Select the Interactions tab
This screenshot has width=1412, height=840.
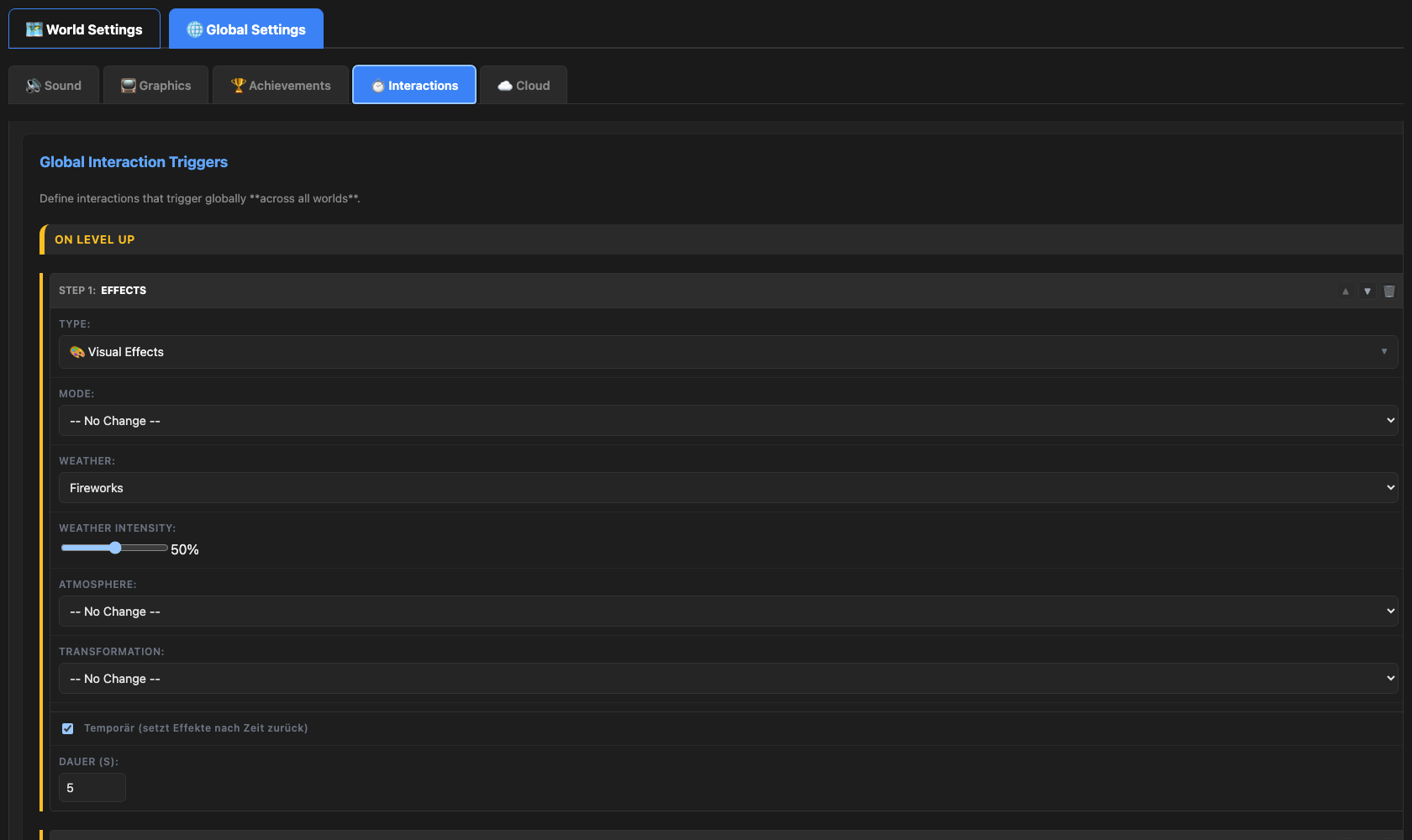[x=414, y=86]
